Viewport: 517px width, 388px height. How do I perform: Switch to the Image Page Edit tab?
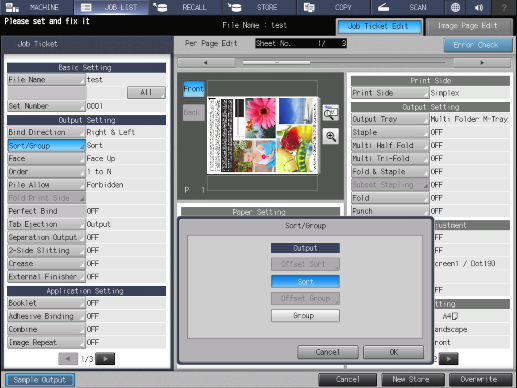coord(469,26)
